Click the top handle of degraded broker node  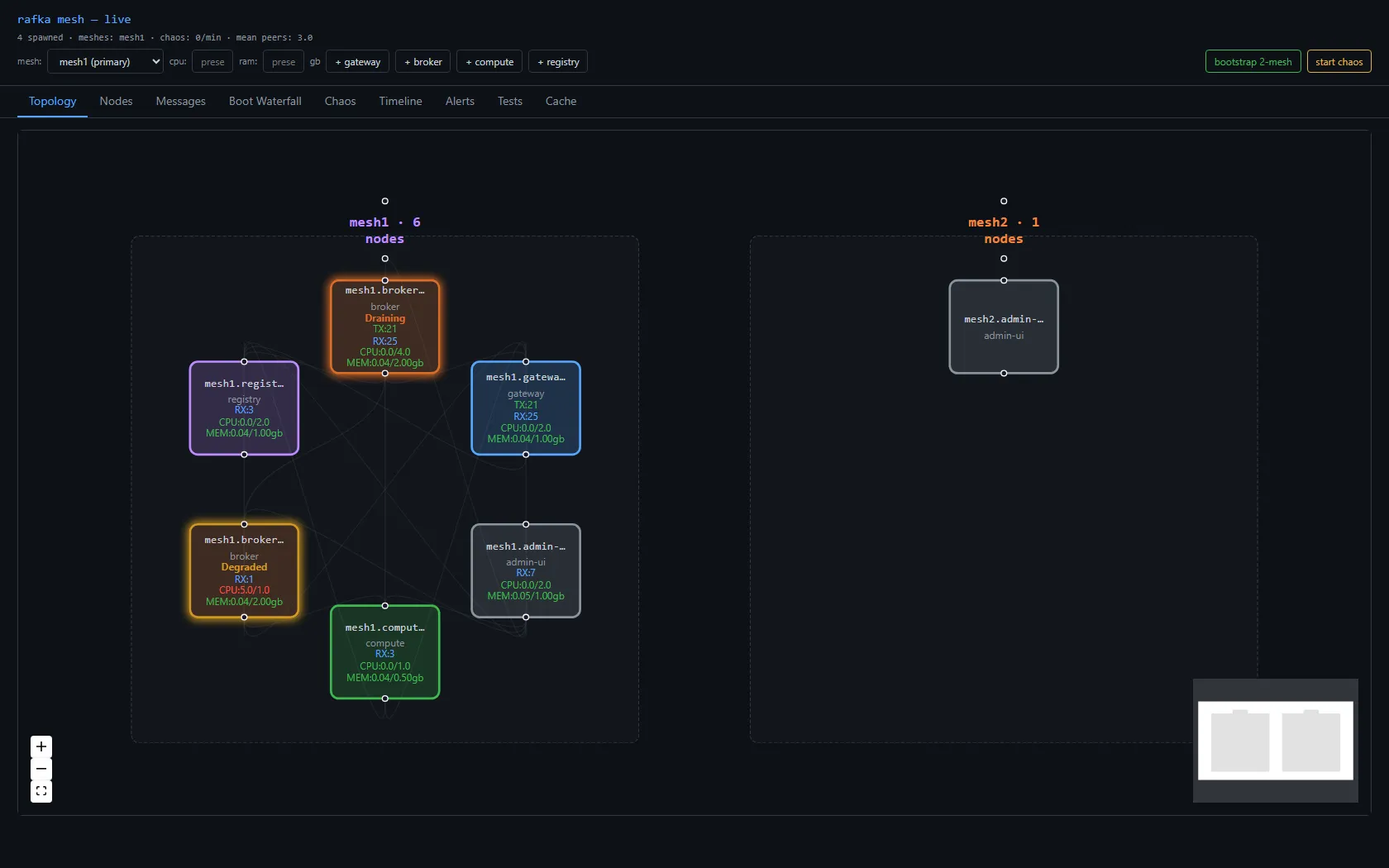click(244, 524)
